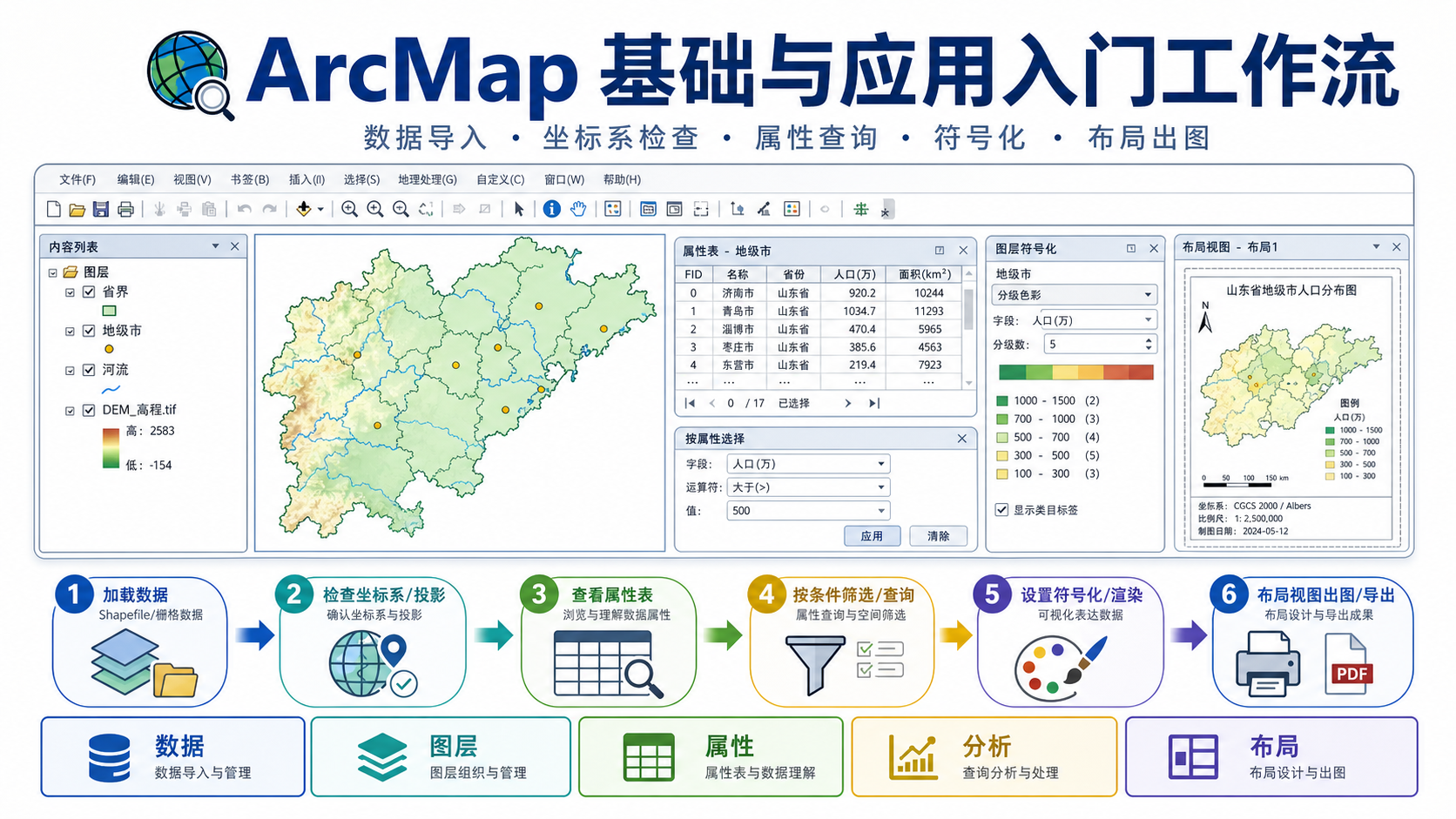Click the north arrow in layout view
Screen dimensions: 1456x819
coord(1206,319)
